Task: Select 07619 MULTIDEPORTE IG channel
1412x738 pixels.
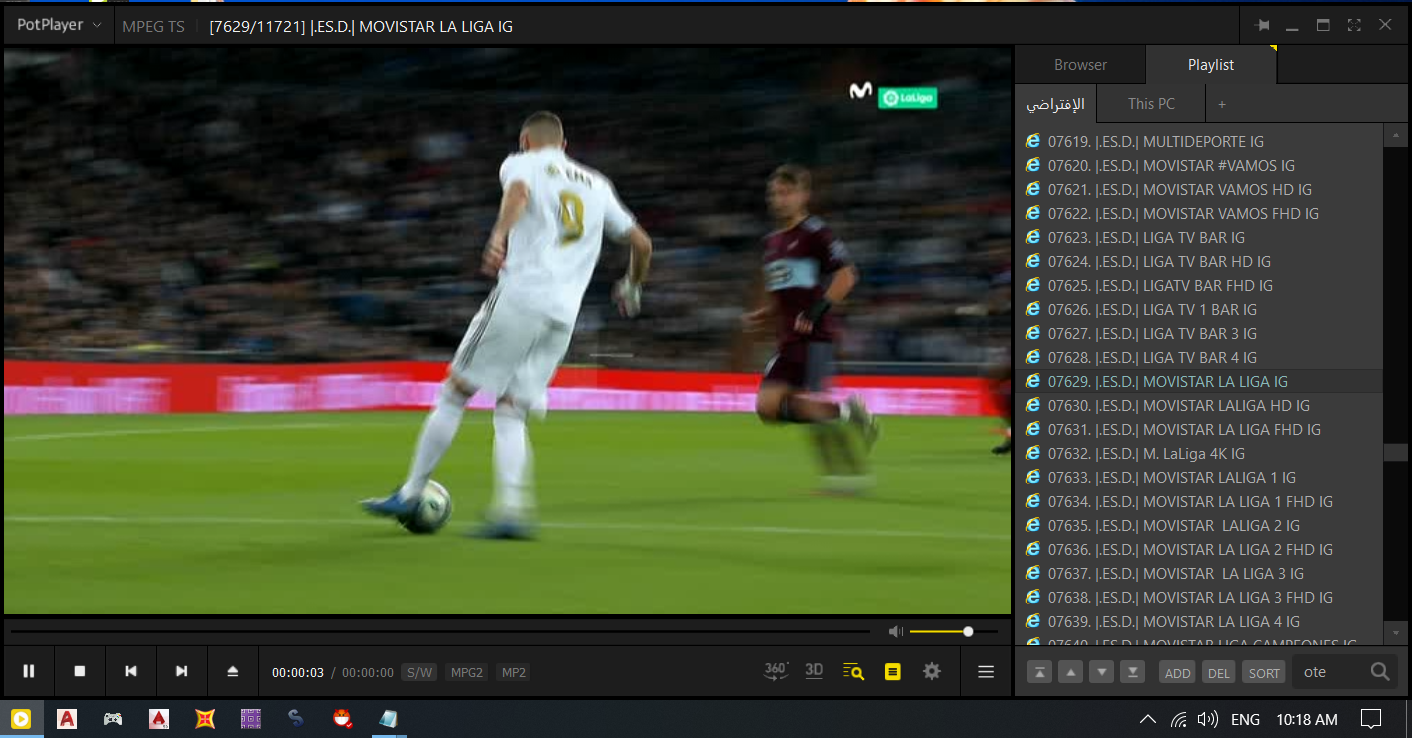Action: click(x=1199, y=142)
